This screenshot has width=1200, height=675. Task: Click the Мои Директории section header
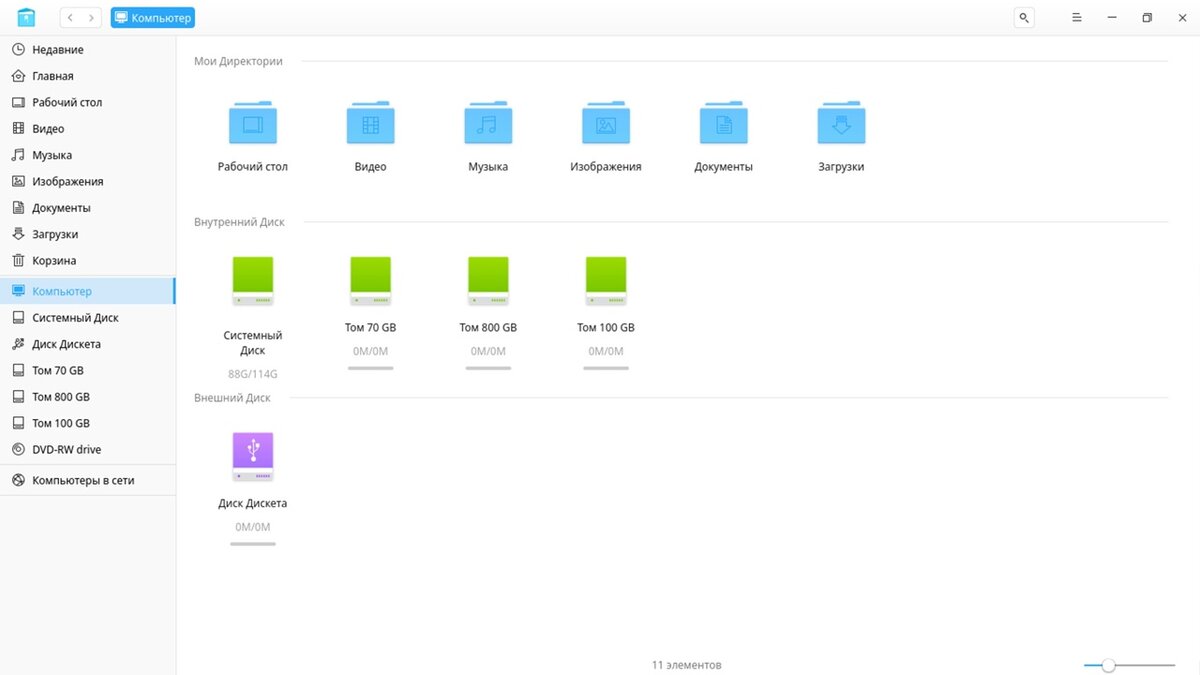tap(238, 61)
